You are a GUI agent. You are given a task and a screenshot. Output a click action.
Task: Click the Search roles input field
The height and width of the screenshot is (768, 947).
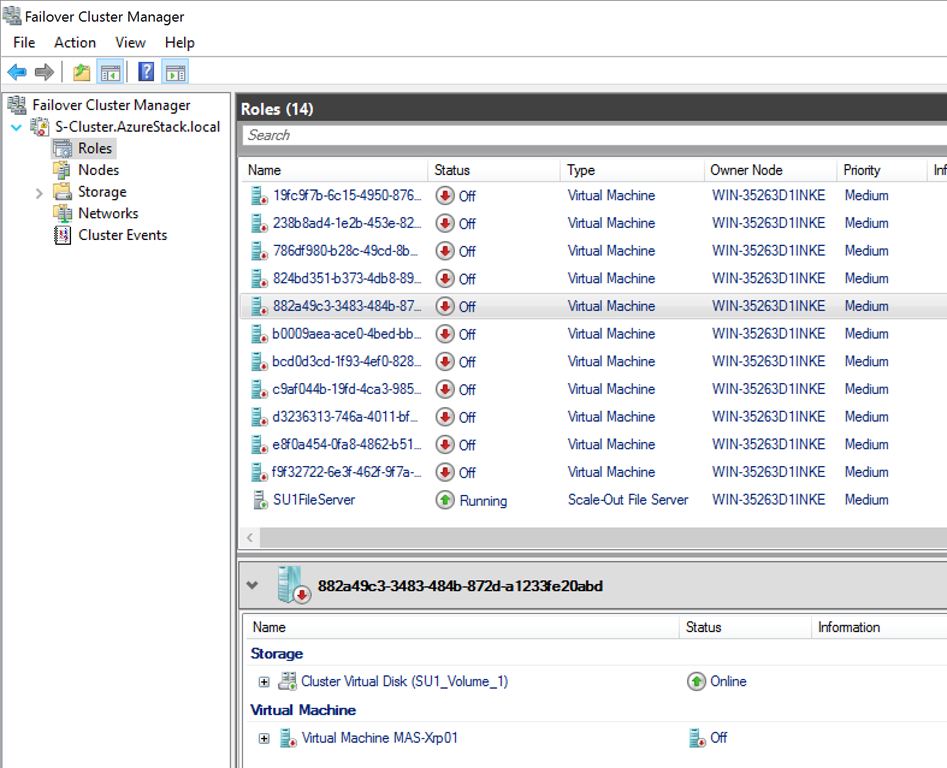590,135
